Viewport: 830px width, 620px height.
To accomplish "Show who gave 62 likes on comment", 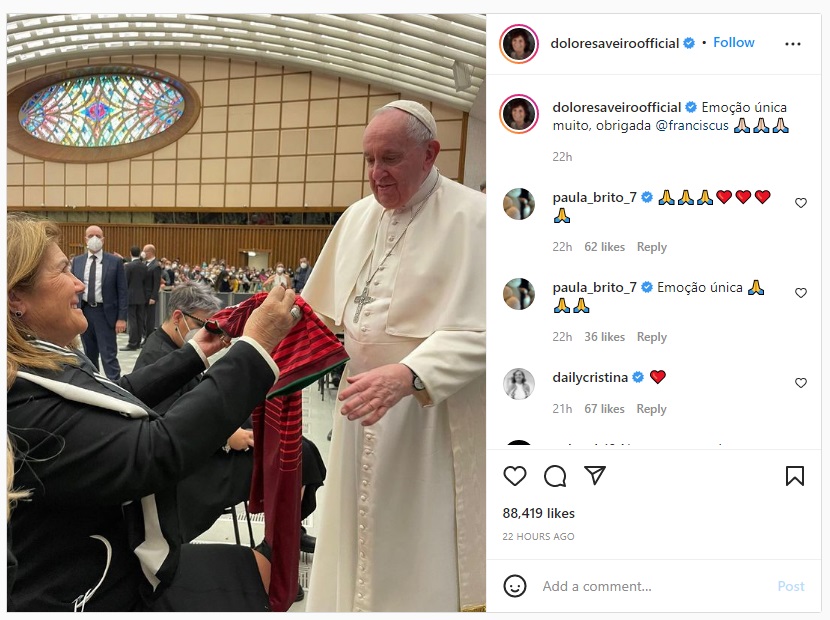I will 604,247.
